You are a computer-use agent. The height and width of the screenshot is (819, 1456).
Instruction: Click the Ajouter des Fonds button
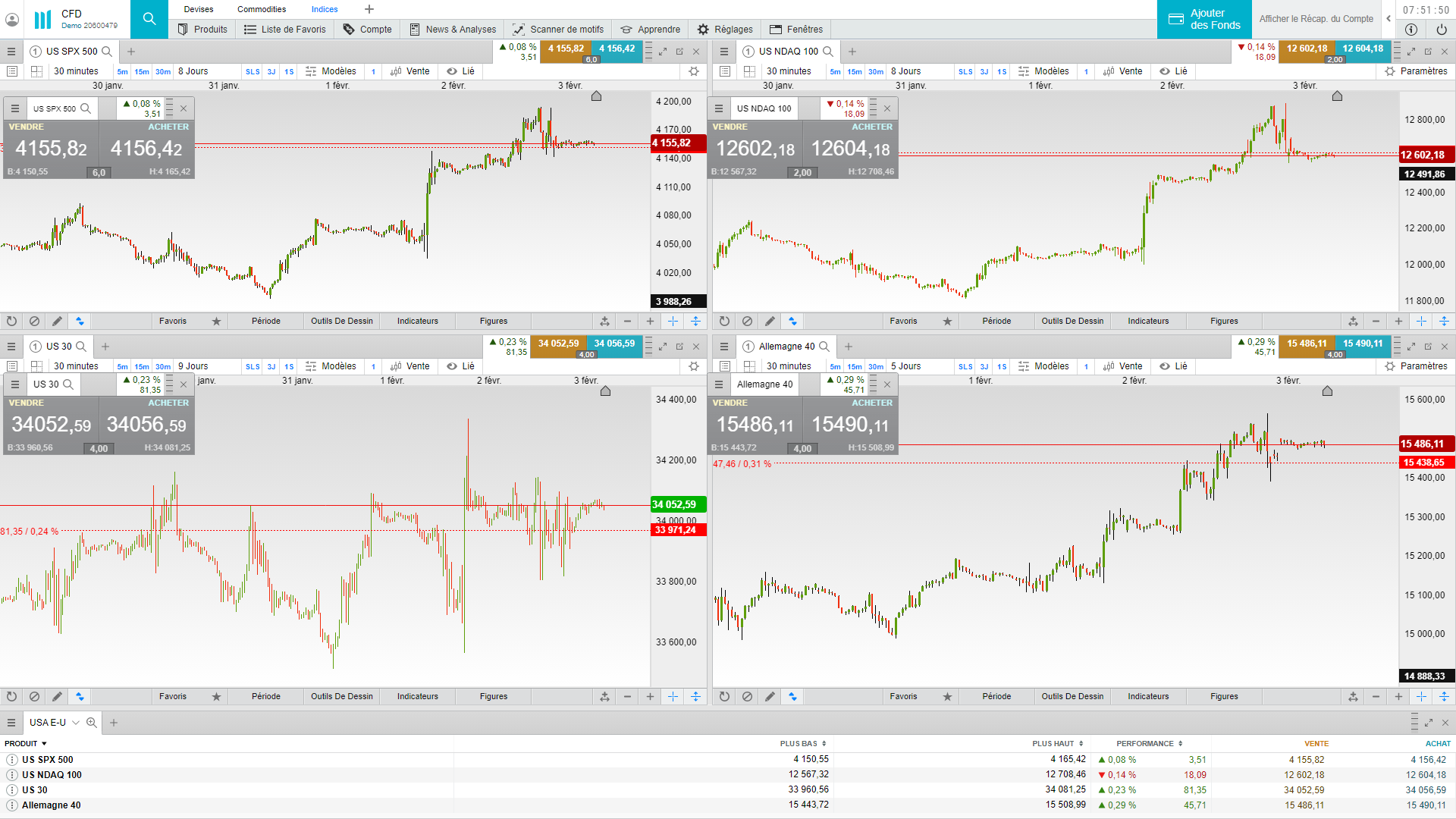tap(1204, 19)
